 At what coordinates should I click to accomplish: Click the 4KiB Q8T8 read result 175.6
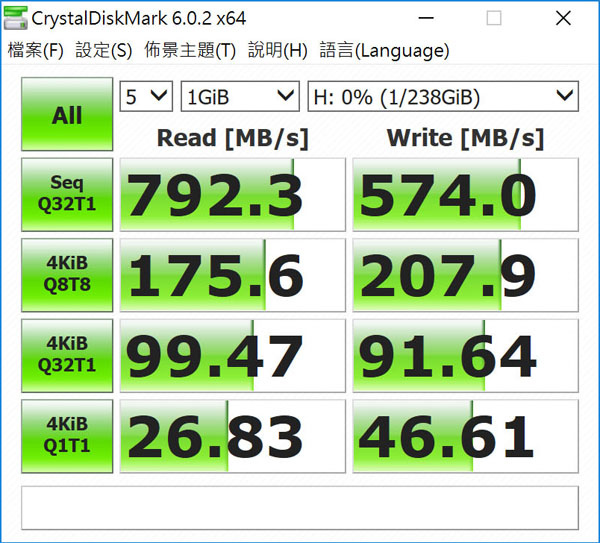(x=233, y=275)
